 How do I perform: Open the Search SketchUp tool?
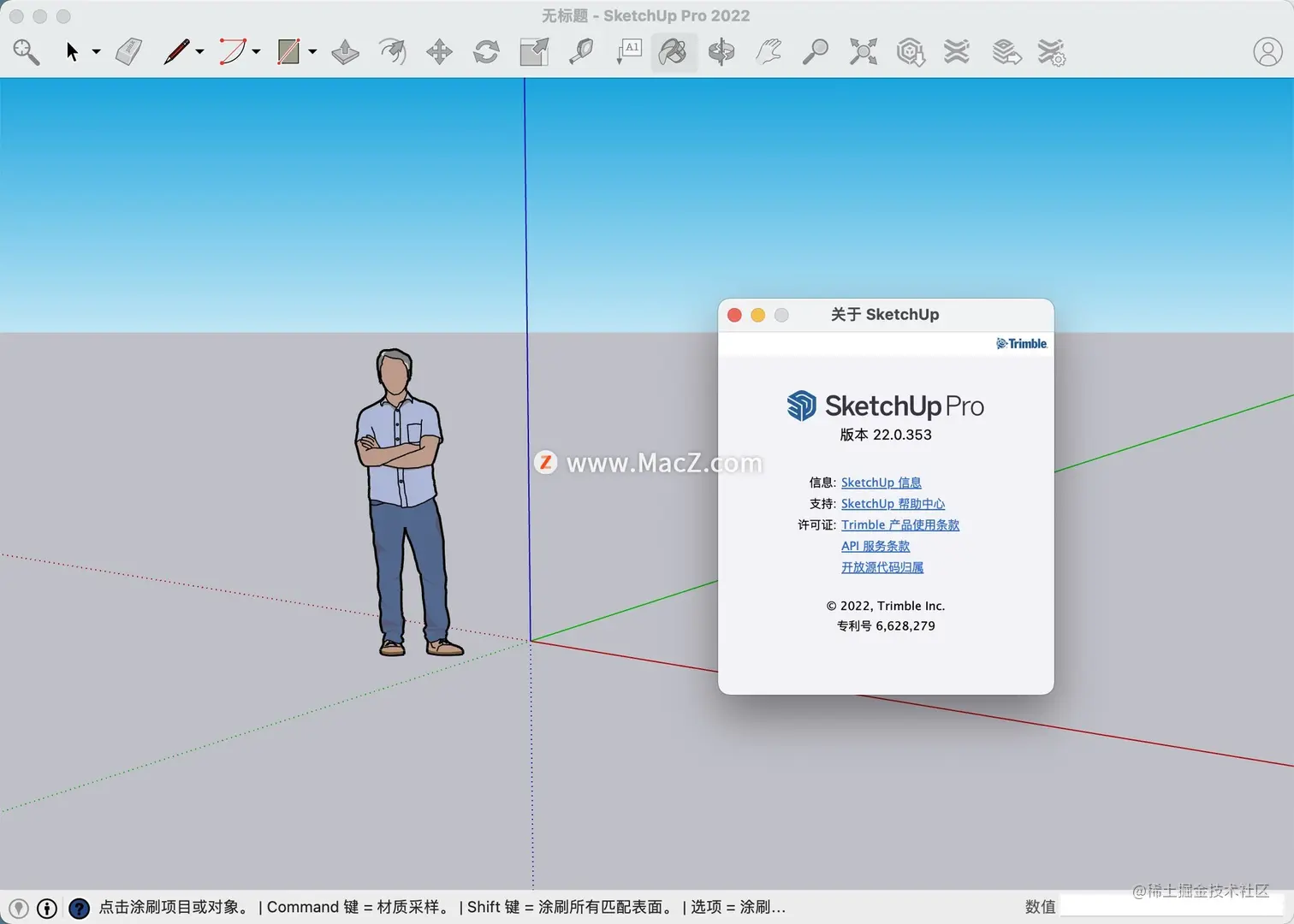point(27,52)
